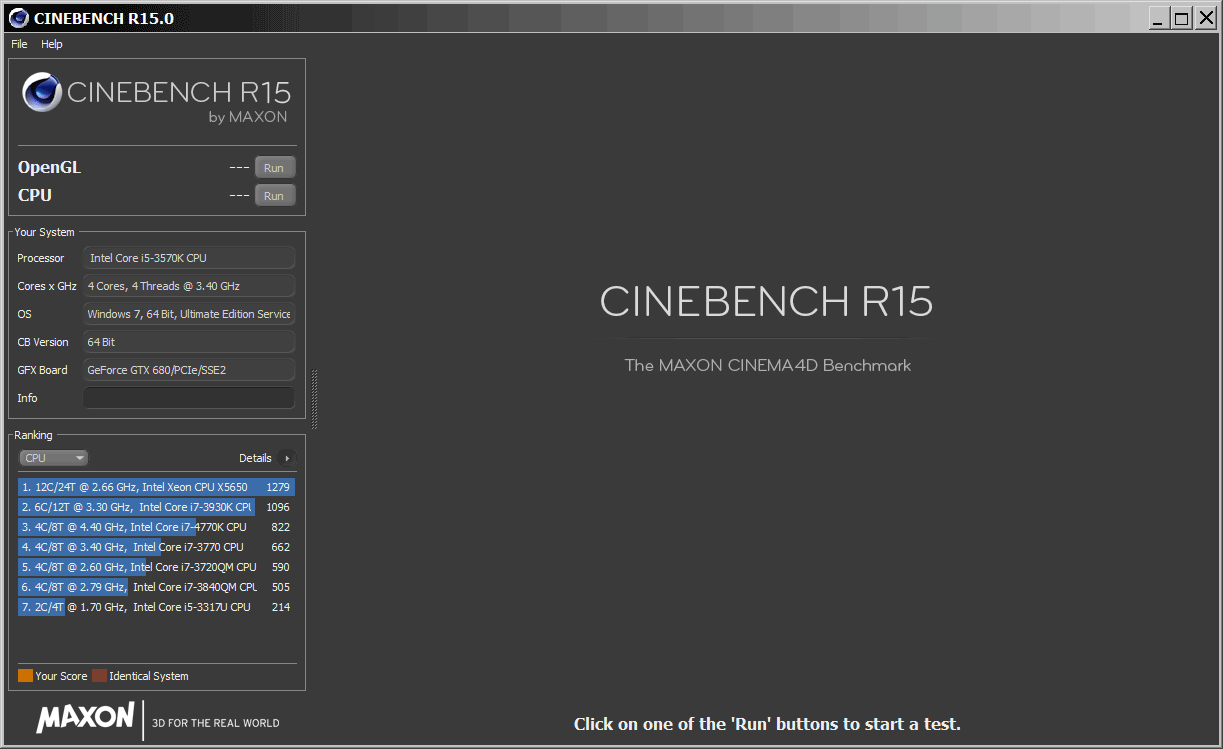This screenshot has width=1223, height=749.
Task: Select the Core i5-3317U ranking row
Action: (156, 607)
